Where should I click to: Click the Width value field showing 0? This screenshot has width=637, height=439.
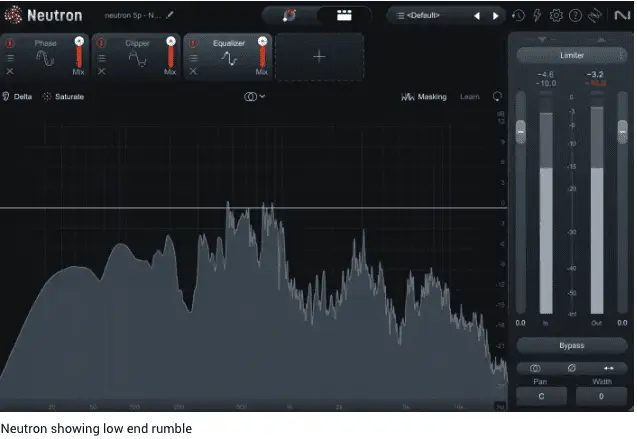pos(601,396)
